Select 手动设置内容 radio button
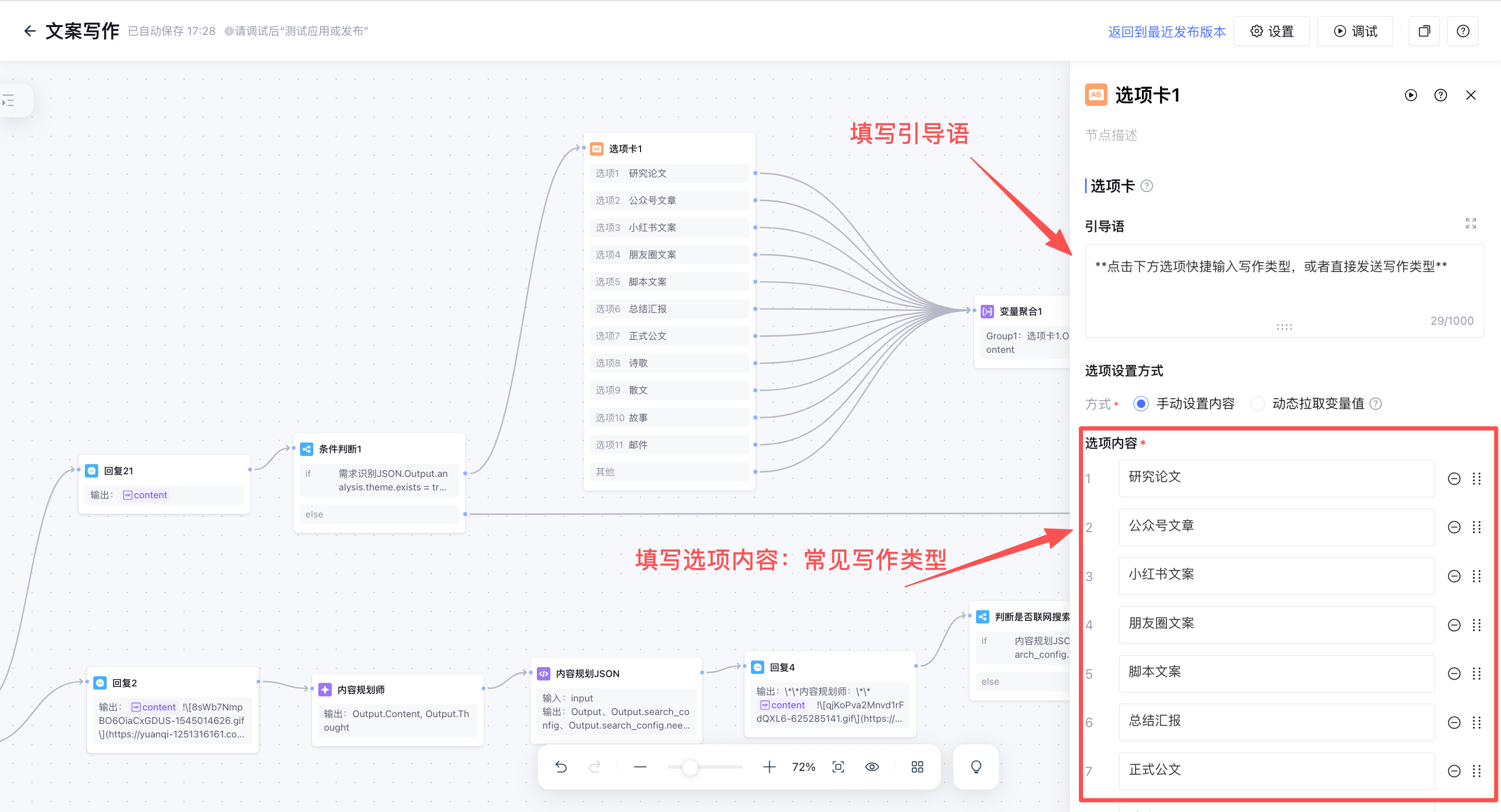The image size is (1501, 812). click(1141, 404)
